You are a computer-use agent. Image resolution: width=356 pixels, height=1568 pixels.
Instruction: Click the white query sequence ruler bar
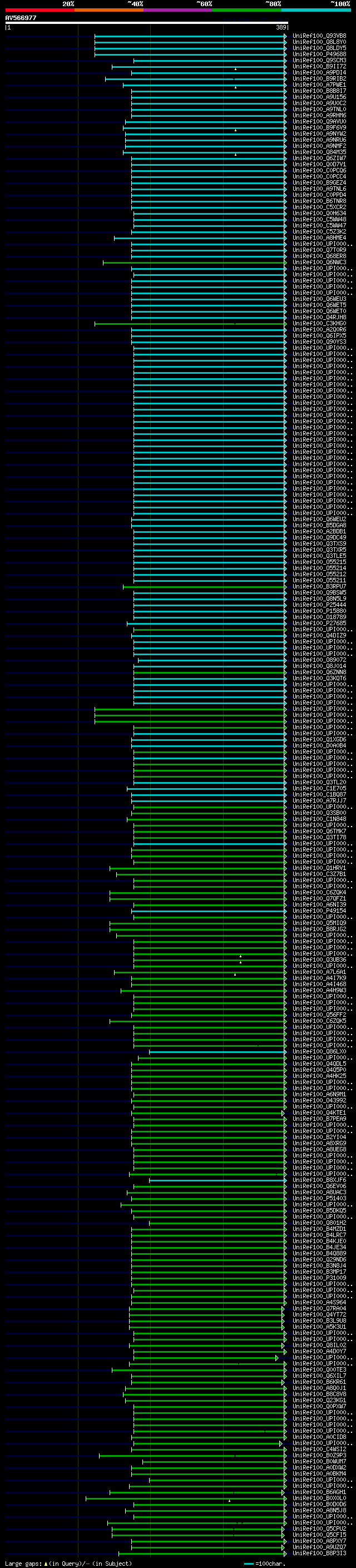pos(146,22)
